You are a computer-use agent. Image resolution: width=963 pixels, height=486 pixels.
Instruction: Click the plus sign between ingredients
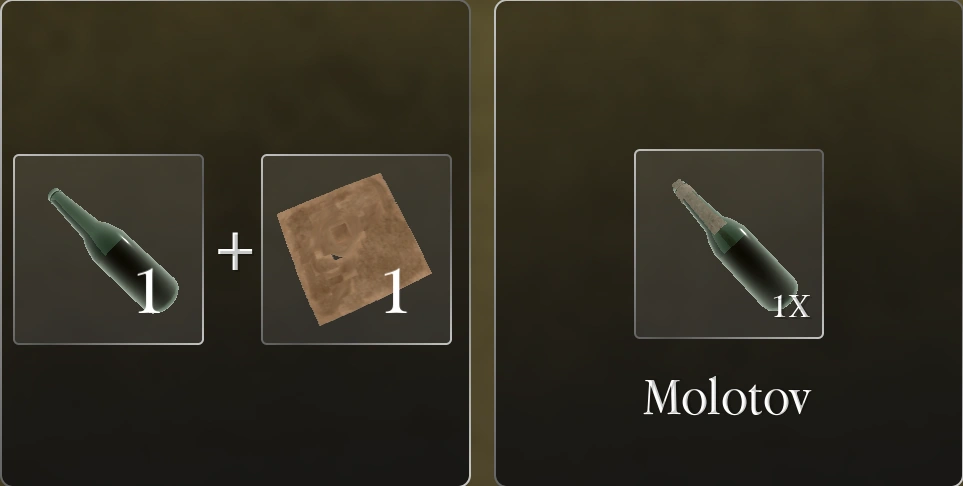pyautogui.click(x=235, y=251)
